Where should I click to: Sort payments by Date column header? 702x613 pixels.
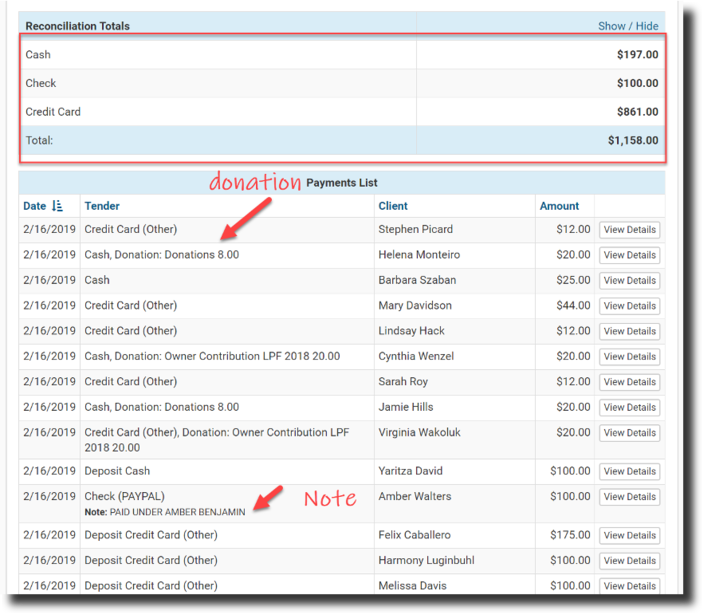click(x=35, y=206)
